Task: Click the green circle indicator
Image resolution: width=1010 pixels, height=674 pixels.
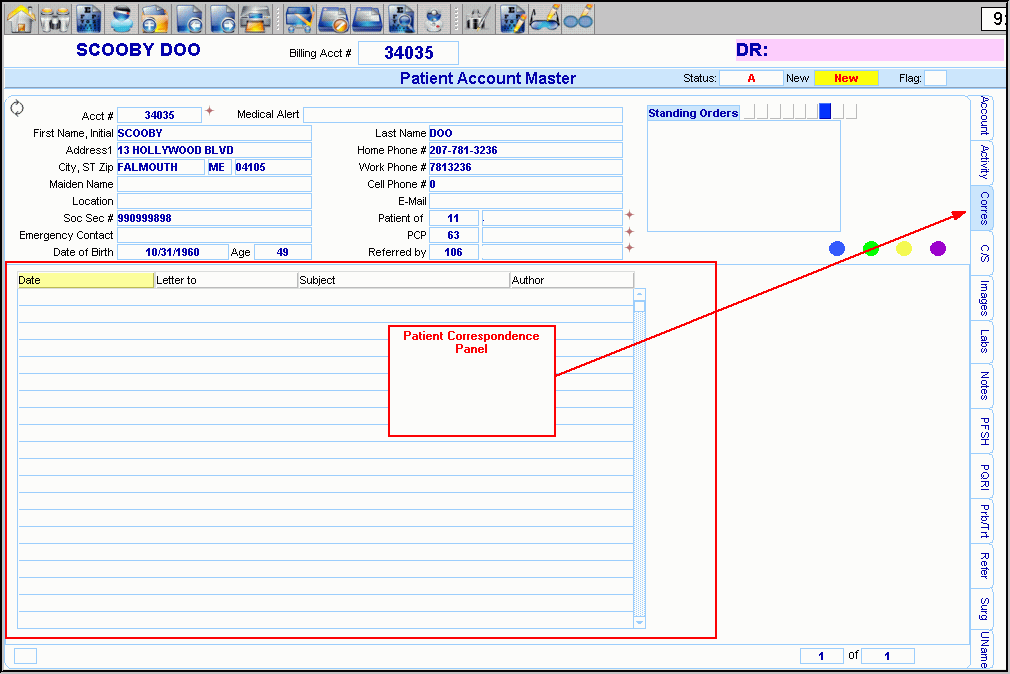Action: pyautogui.click(x=871, y=249)
